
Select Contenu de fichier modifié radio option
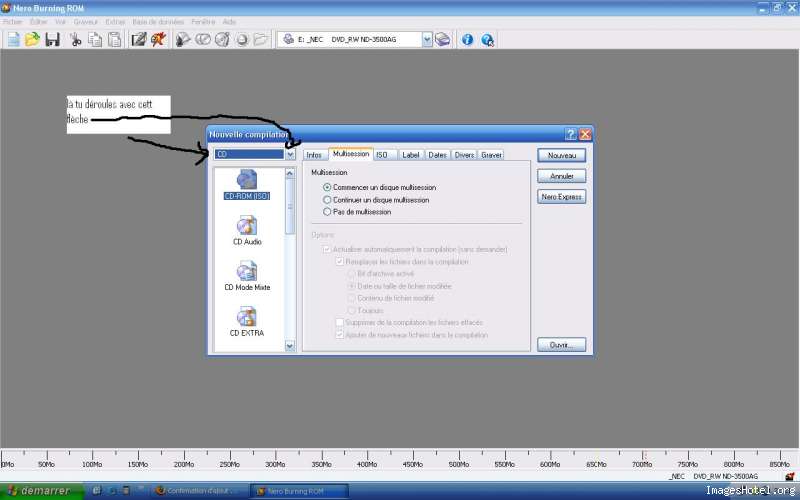tap(351, 298)
